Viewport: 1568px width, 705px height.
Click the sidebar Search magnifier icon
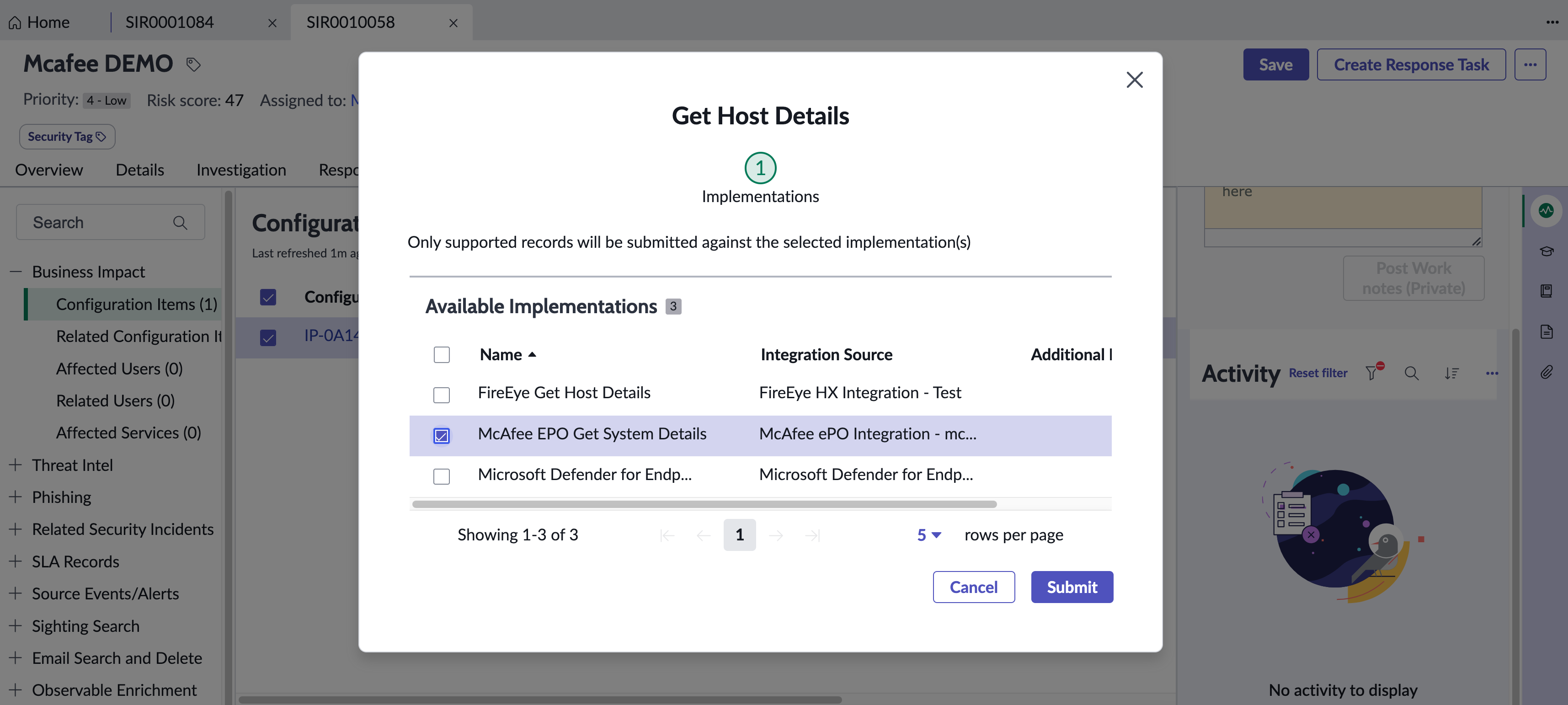(x=180, y=223)
